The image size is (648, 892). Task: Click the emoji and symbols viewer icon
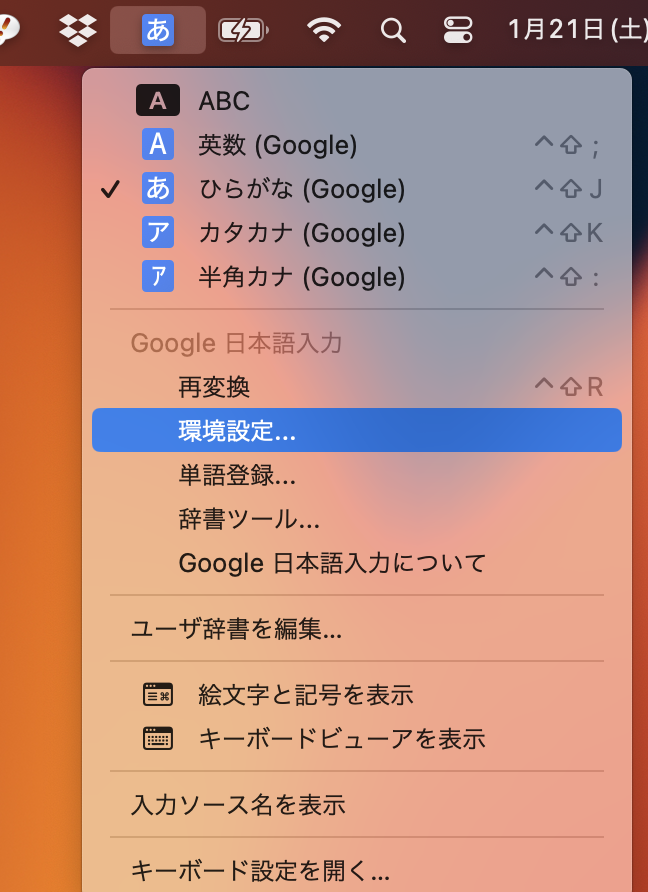tap(158, 694)
